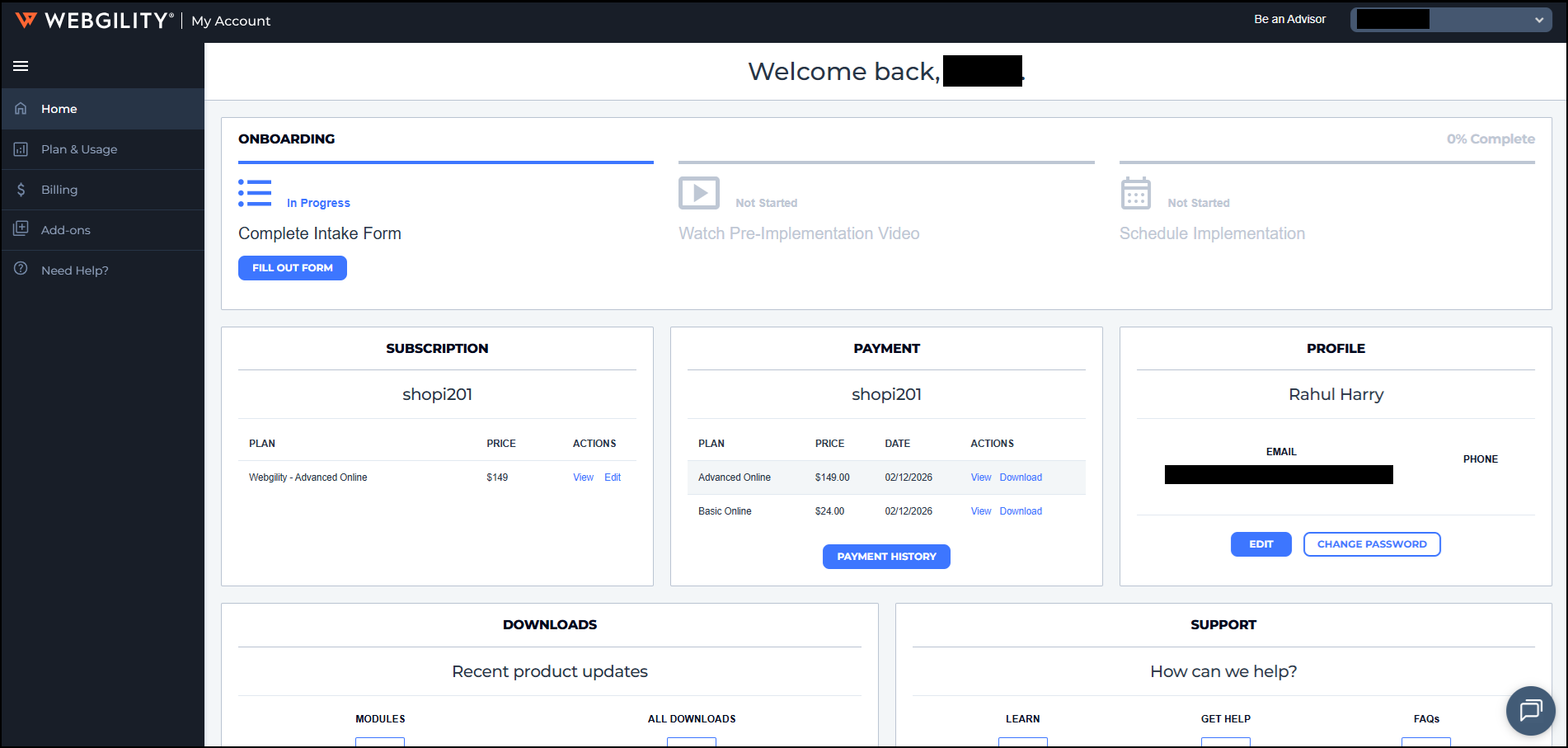
Task: Click the pre-implementation video play icon
Action: 698,194
